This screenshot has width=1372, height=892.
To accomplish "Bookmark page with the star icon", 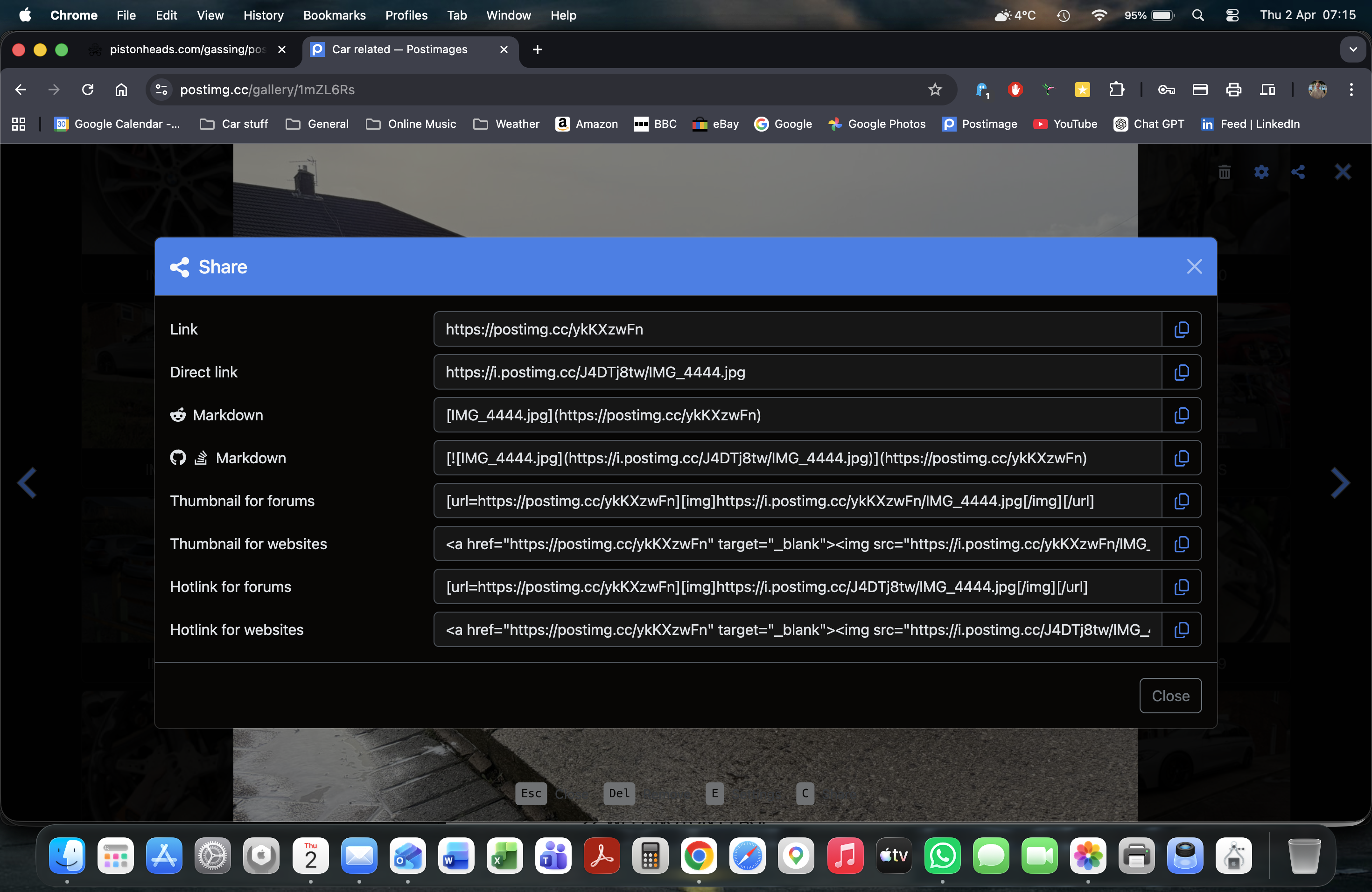I will (934, 89).
